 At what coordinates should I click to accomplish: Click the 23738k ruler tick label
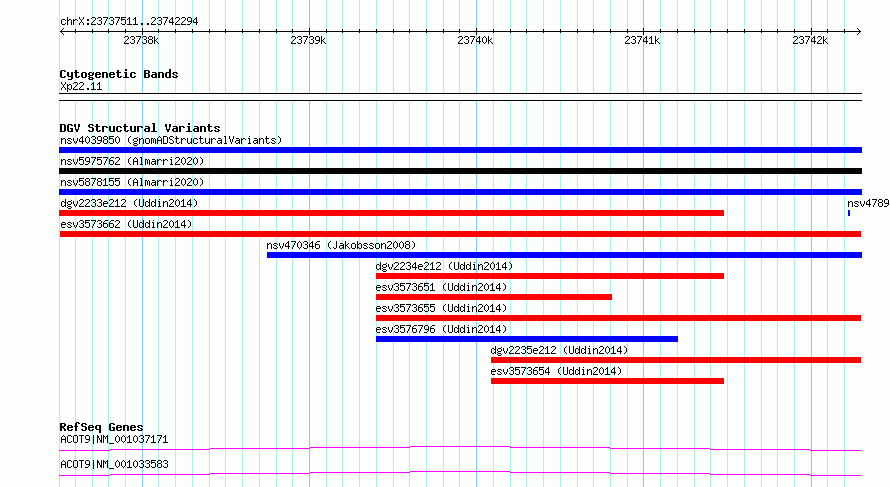141,40
